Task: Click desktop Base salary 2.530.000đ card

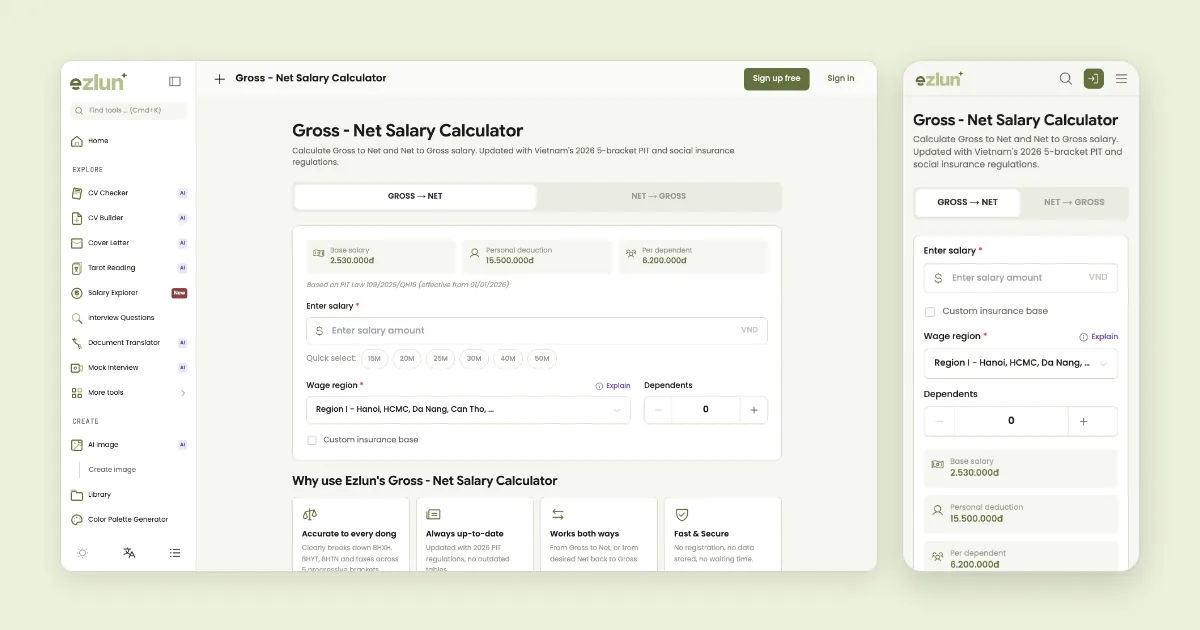Action: coord(381,257)
